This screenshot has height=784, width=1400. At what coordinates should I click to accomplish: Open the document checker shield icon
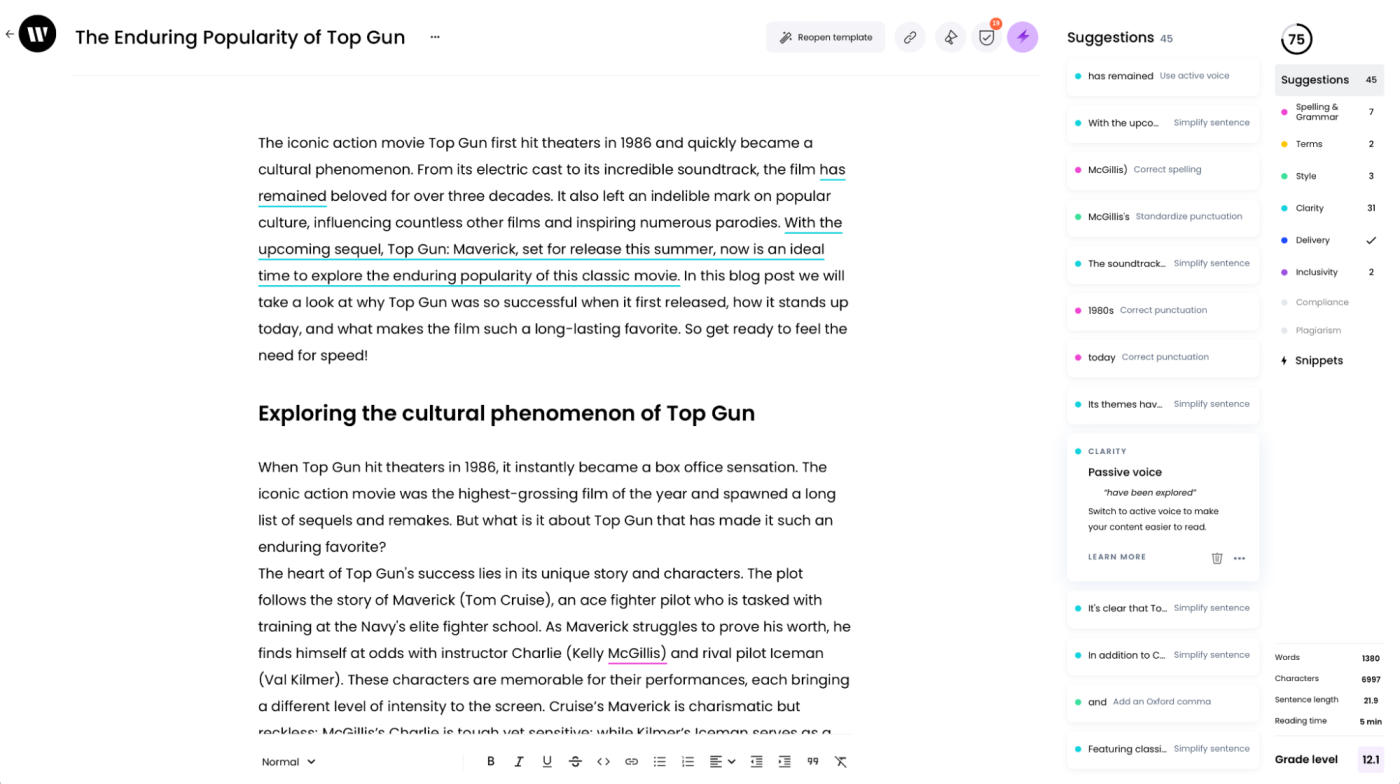point(986,36)
